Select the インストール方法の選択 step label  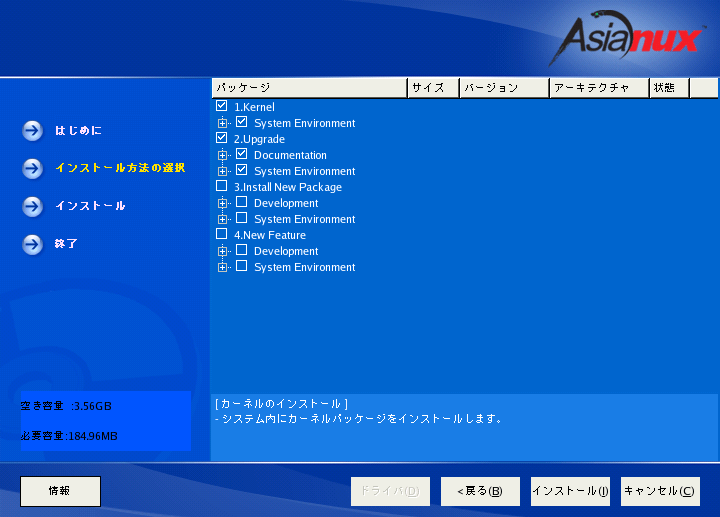[120, 168]
